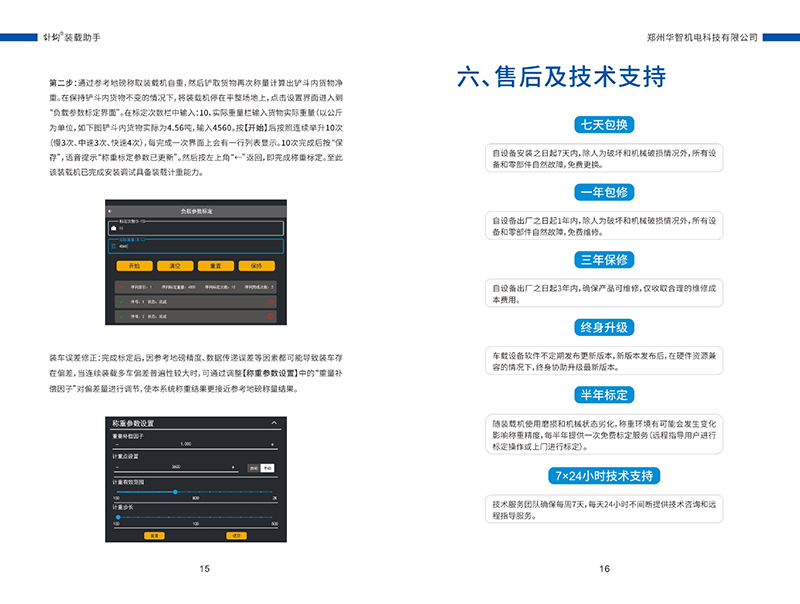Viewport: 800px width, 604px height.
Task: Click the 一年包修 description box
Action: click(x=604, y=225)
